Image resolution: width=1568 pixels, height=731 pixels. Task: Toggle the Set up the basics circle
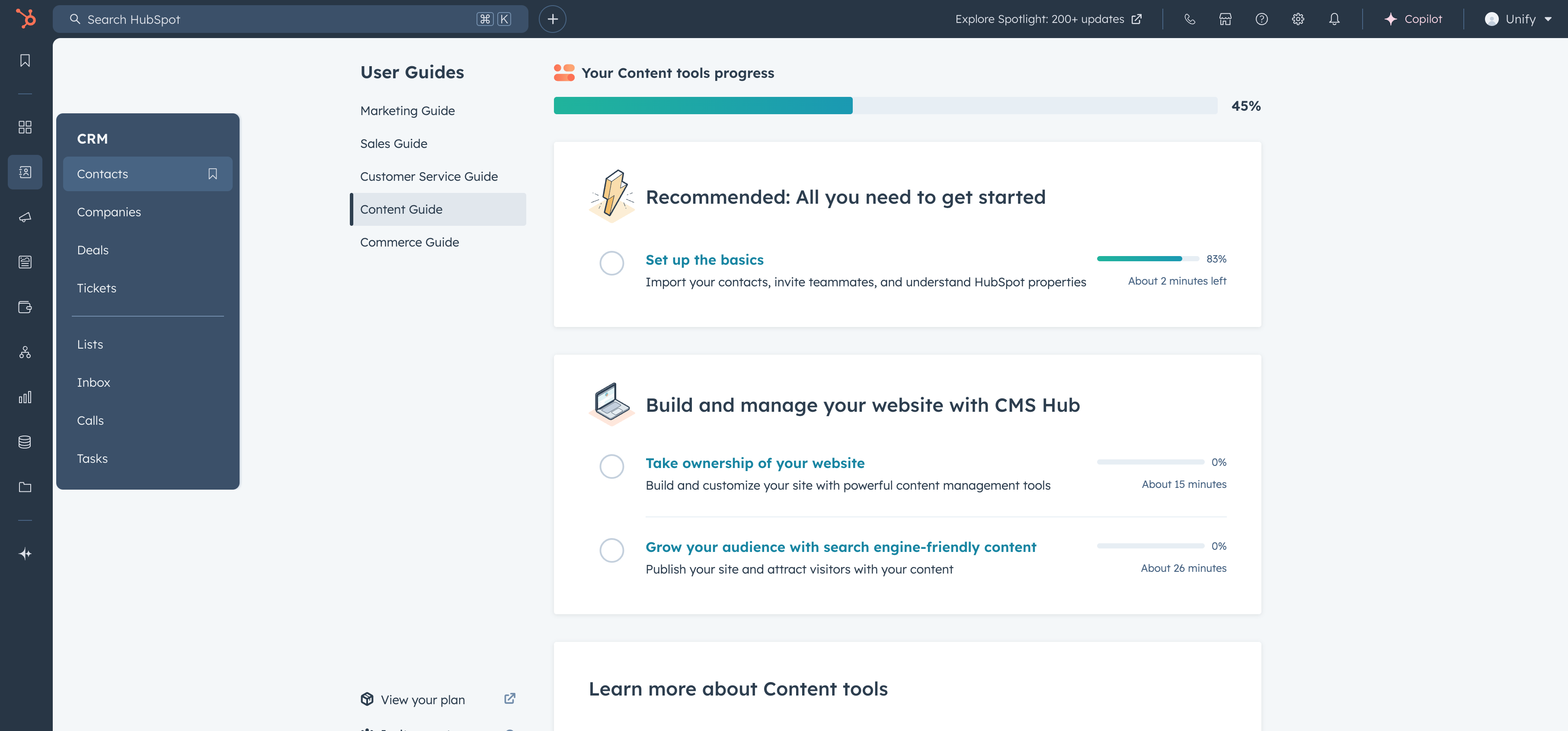(611, 263)
